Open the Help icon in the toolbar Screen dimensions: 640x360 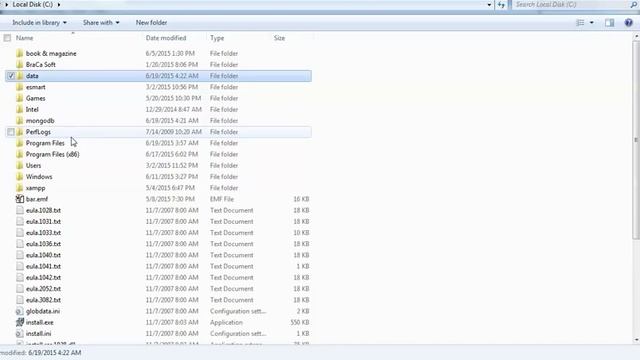(629, 23)
